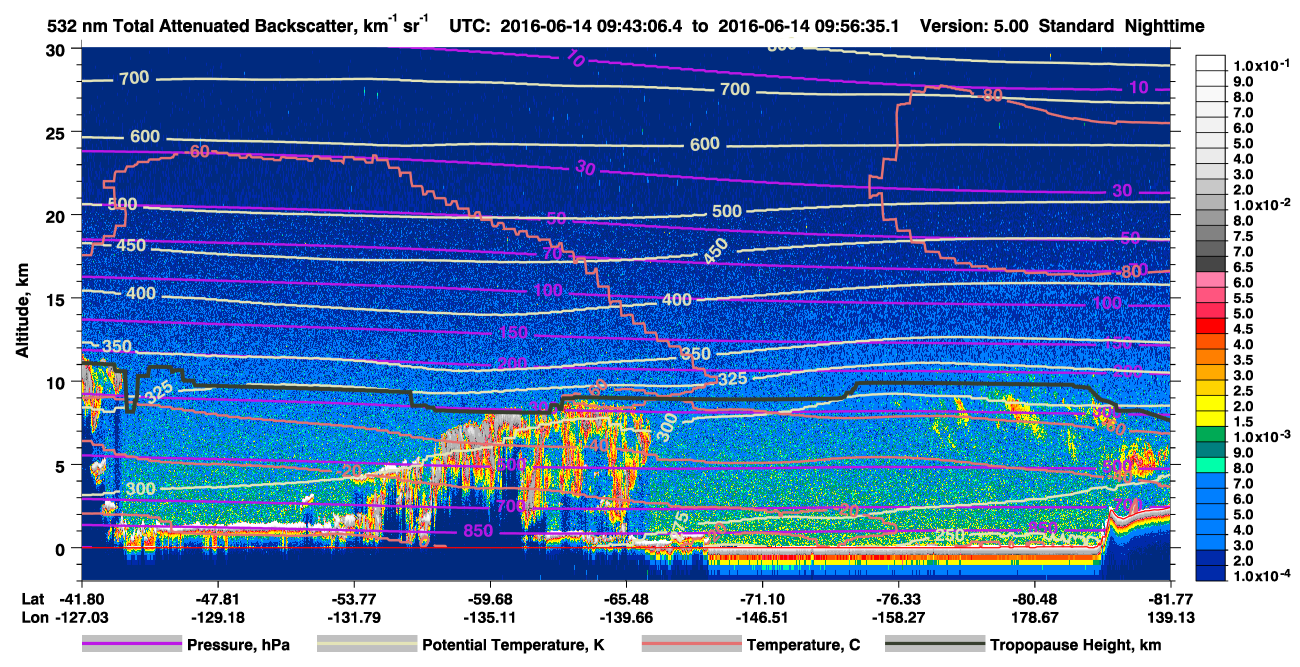This screenshot has width=1300, height=667.
Task: Click the 'Lon' row label
Action: (x=34, y=617)
